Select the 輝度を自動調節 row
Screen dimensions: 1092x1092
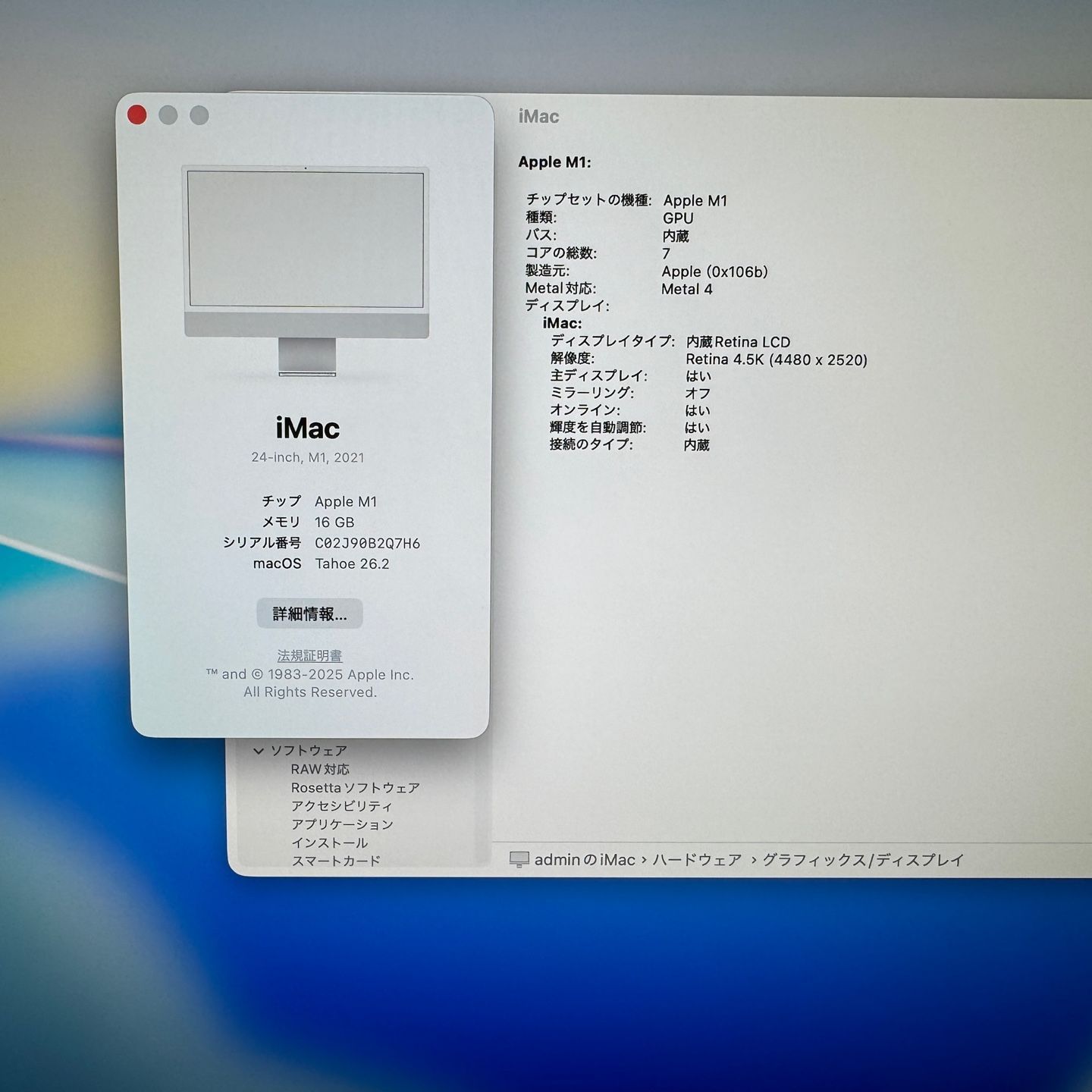click(x=629, y=427)
